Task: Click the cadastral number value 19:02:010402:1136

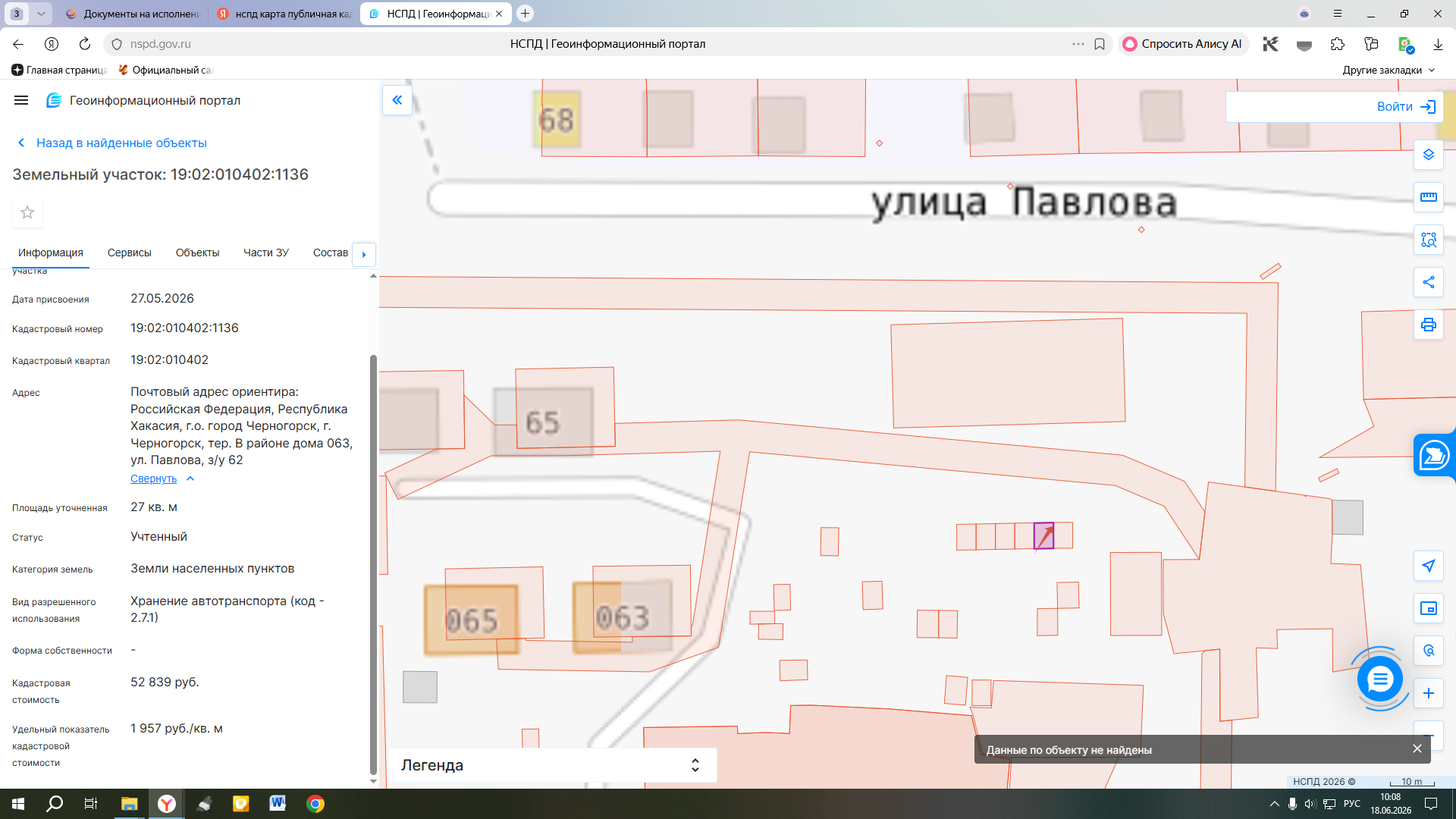Action: click(x=184, y=328)
